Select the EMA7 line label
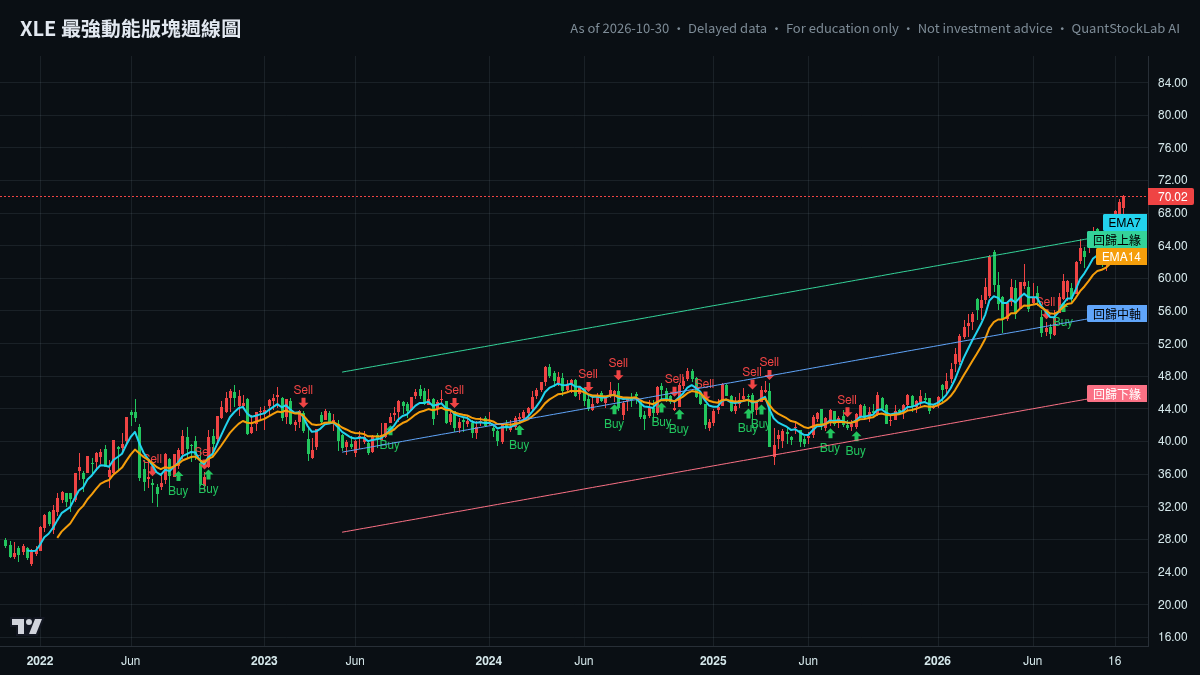 pos(1125,222)
